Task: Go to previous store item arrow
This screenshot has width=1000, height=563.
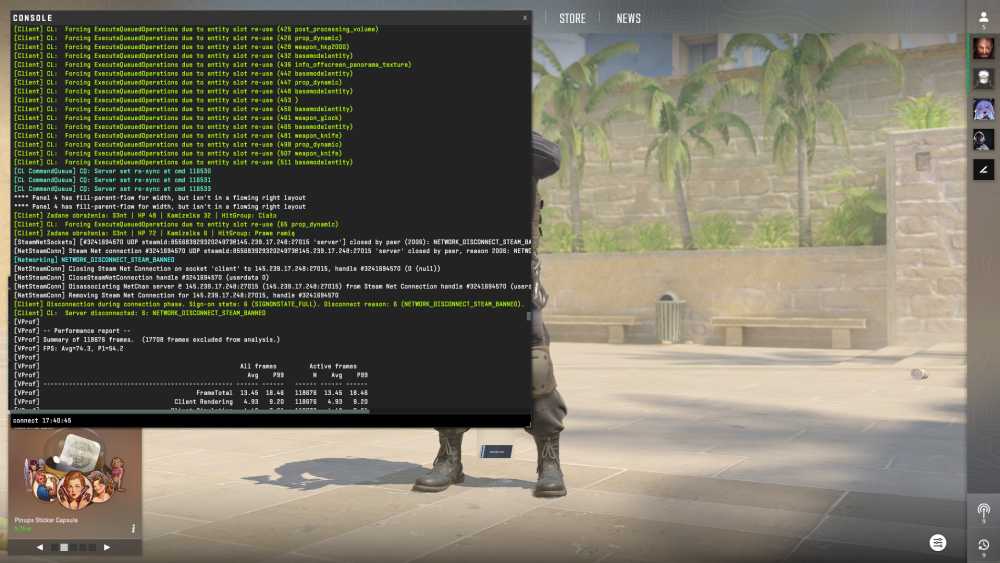Action: 40,547
